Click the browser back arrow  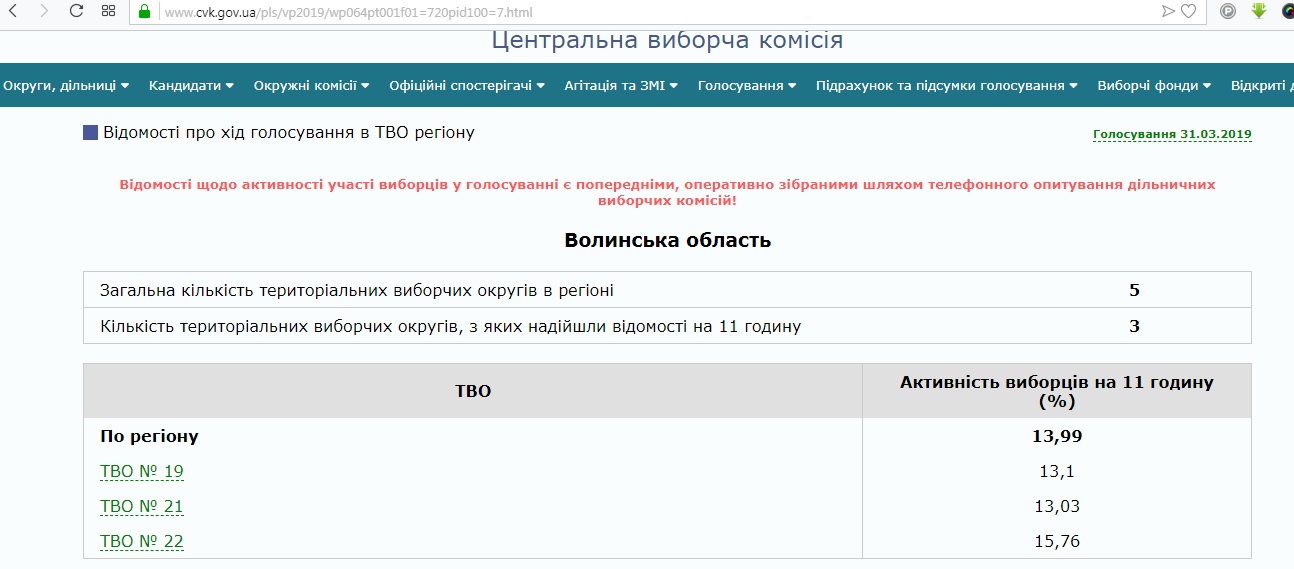(x=13, y=12)
